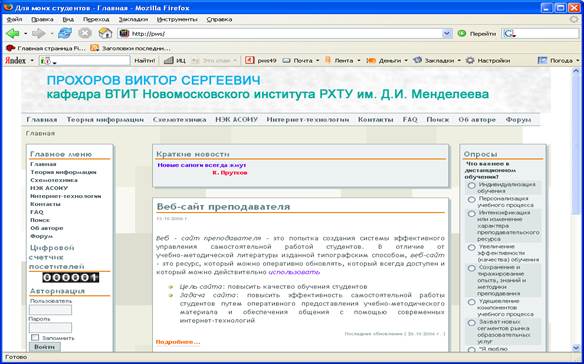Click the green Перейти go icon
The width and height of the screenshot is (584, 364).
(461, 34)
